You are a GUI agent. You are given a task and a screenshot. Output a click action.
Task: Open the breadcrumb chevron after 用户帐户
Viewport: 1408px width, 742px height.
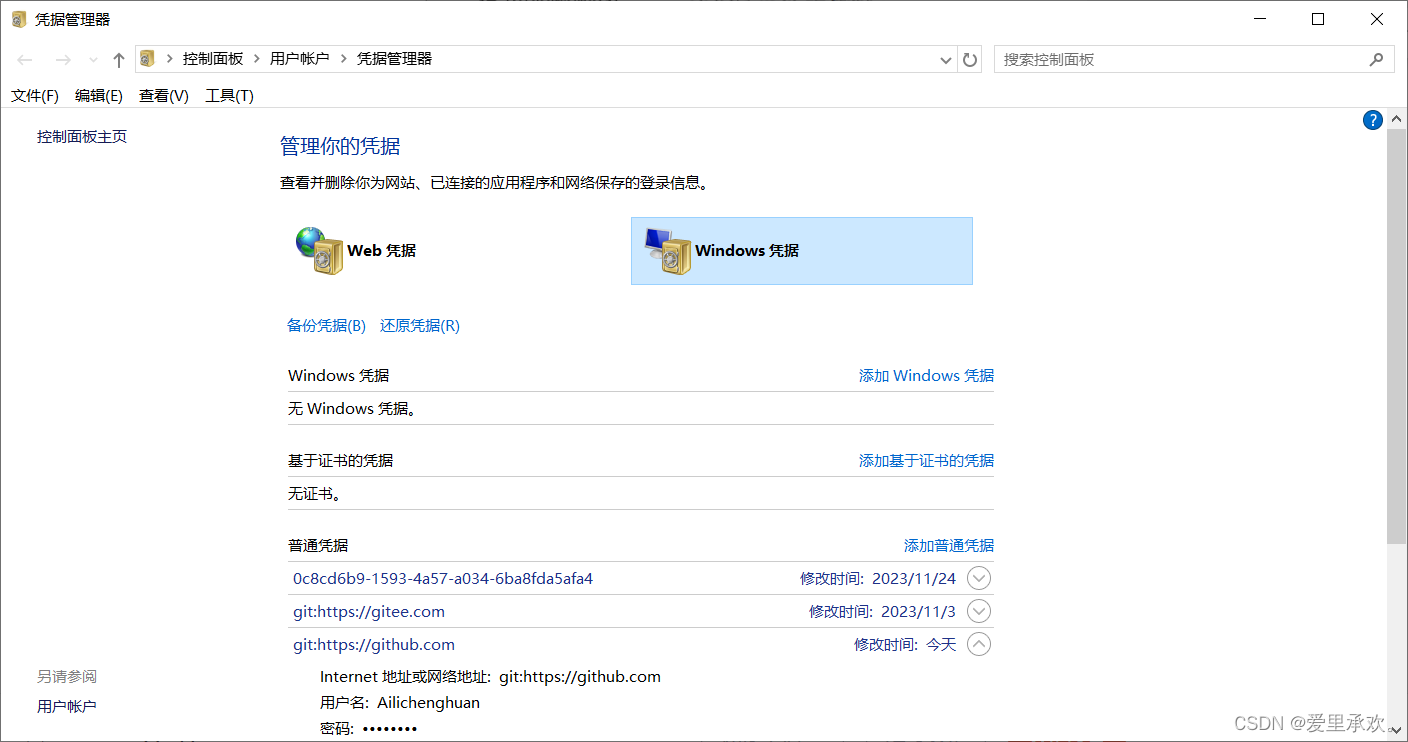(x=344, y=59)
